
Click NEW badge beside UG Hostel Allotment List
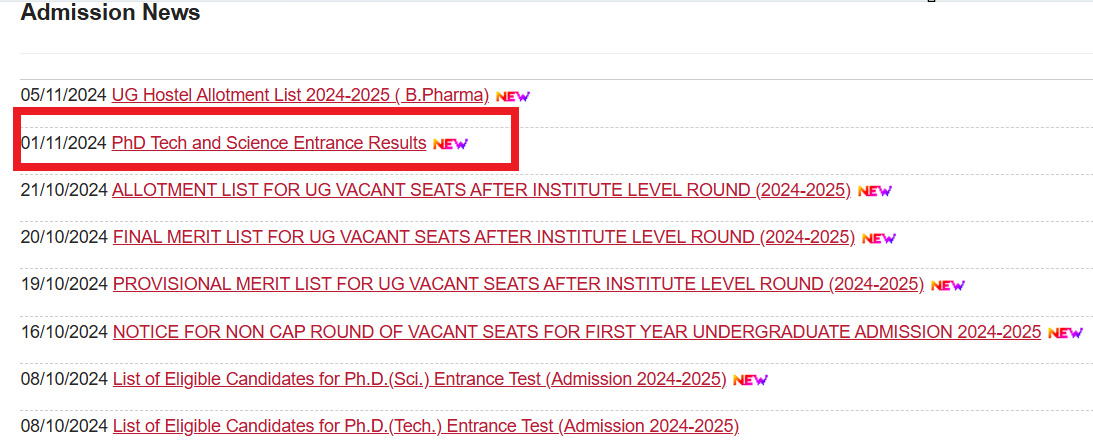513,96
